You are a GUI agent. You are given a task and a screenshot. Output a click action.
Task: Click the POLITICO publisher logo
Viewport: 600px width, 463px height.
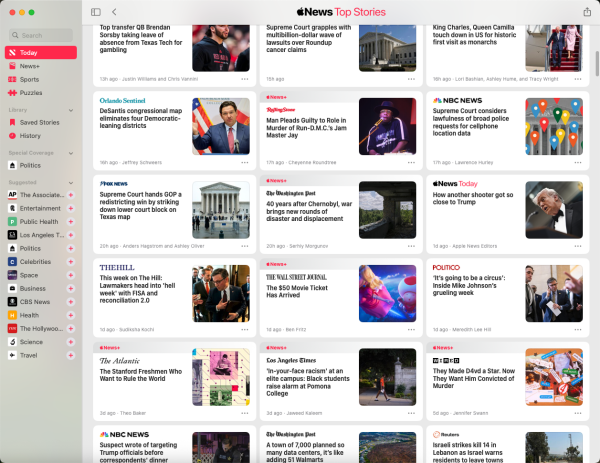pyautogui.click(x=446, y=267)
